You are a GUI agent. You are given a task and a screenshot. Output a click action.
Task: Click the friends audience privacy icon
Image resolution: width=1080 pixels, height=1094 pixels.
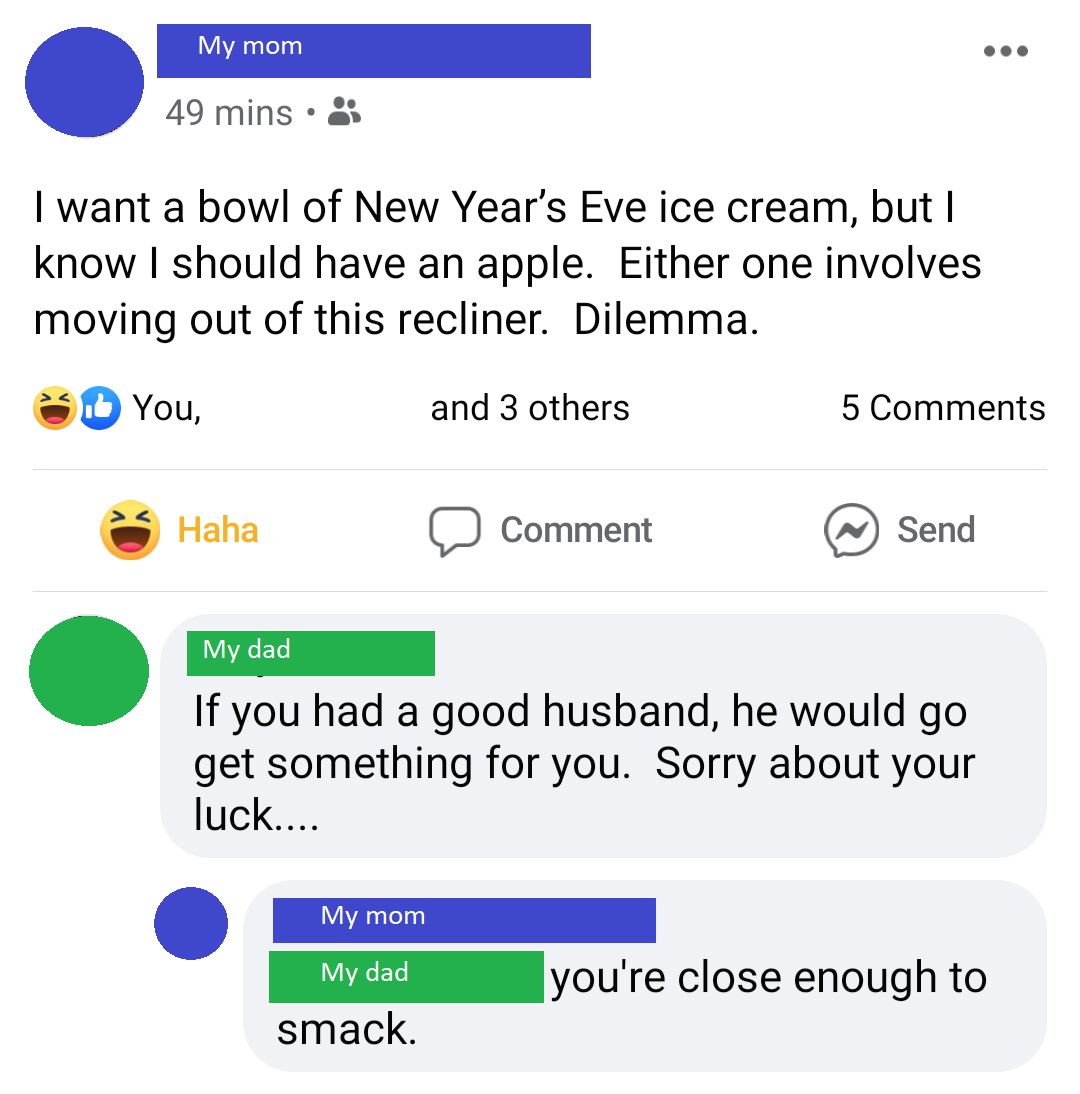pyautogui.click(x=344, y=111)
